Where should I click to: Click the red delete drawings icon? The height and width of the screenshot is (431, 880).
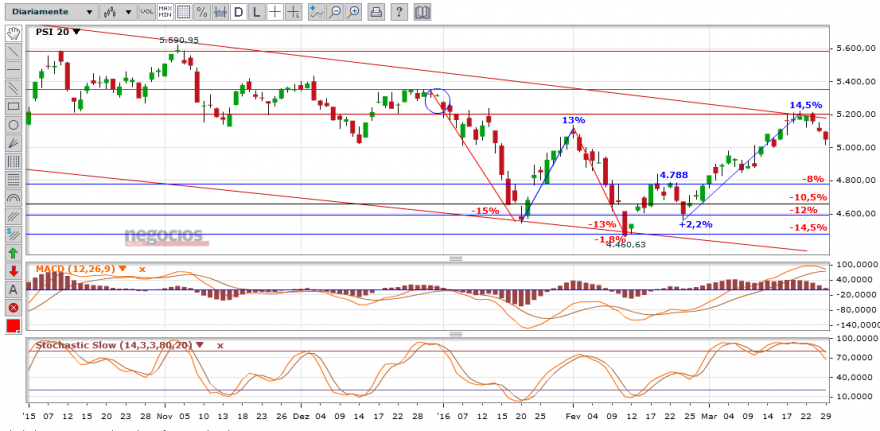[x=13, y=307]
